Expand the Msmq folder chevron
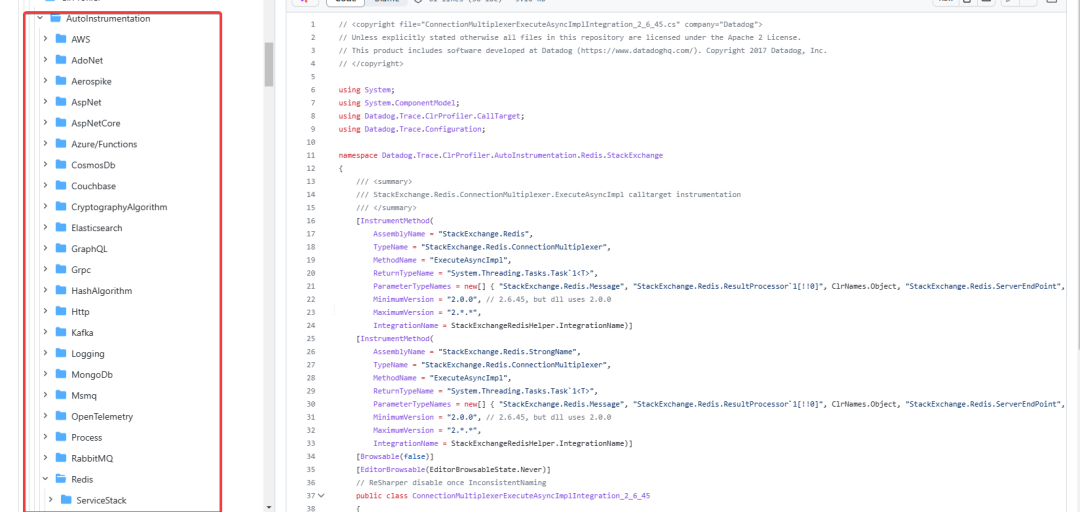 point(45,395)
